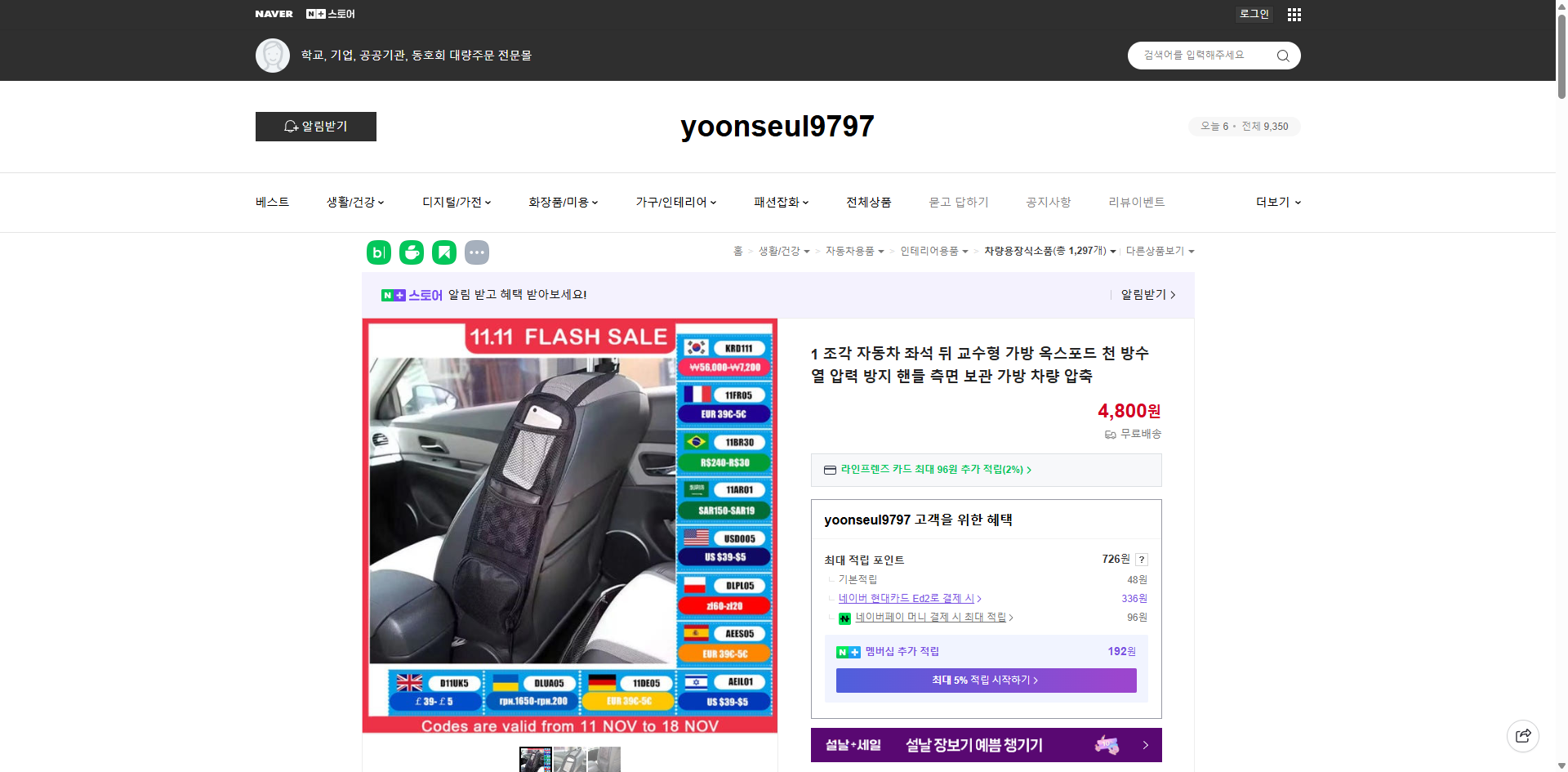The width and height of the screenshot is (1568, 772).
Task: Open the 로그인 link
Action: pyautogui.click(x=1254, y=14)
